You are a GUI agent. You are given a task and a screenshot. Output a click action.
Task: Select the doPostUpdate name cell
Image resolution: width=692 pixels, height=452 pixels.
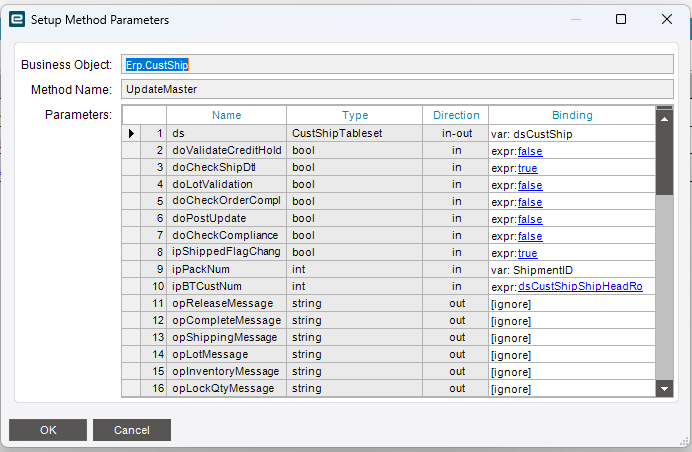click(226, 218)
